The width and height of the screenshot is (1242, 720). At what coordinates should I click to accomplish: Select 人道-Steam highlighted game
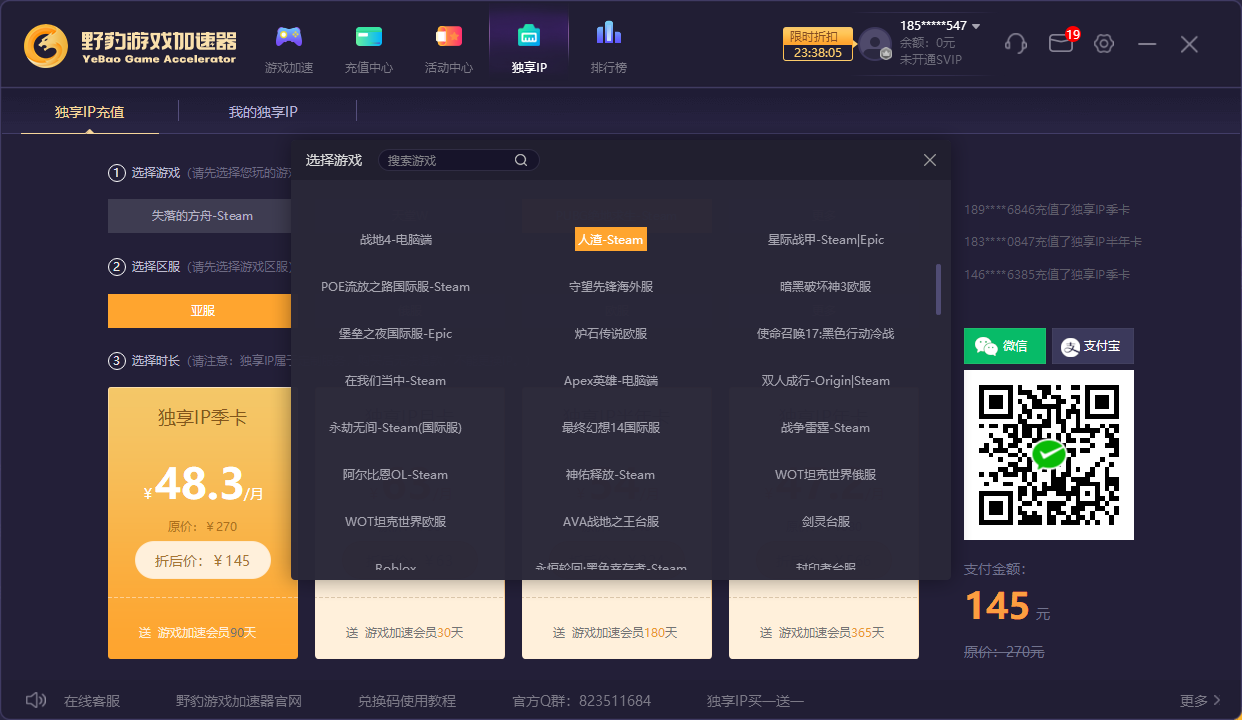(x=611, y=240)
